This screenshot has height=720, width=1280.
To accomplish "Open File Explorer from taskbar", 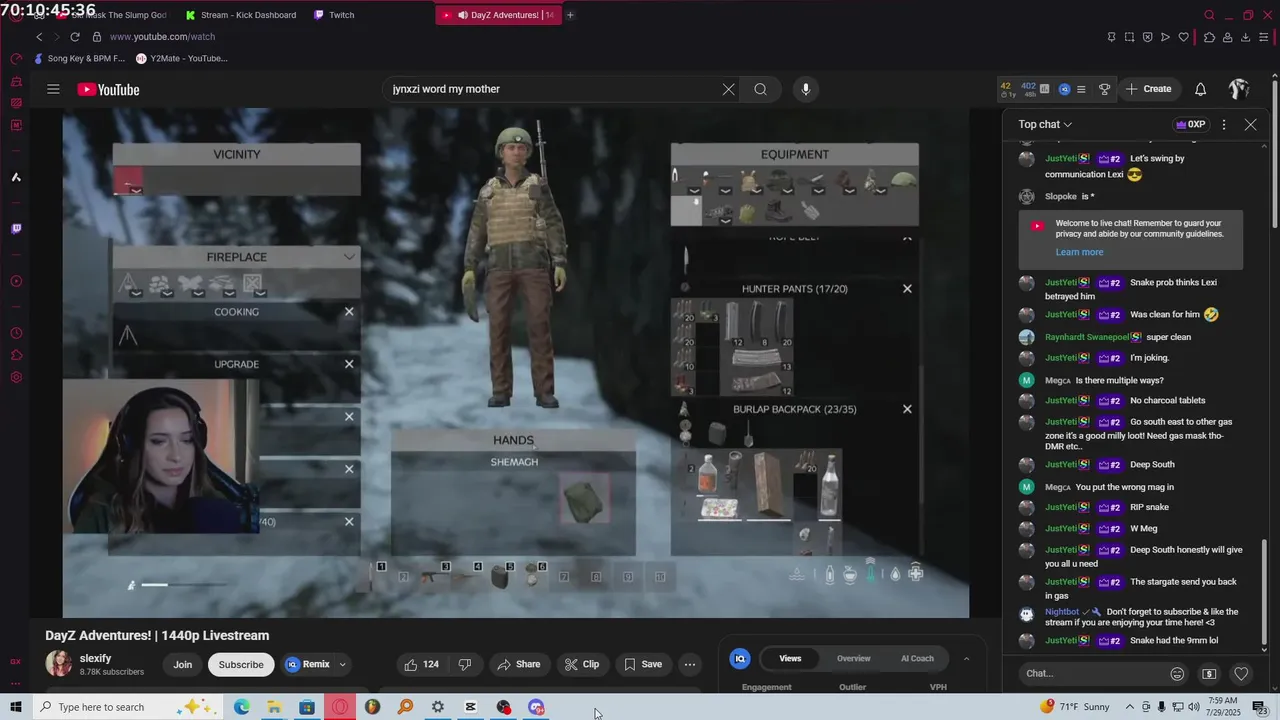I will (x=274, y=707).
